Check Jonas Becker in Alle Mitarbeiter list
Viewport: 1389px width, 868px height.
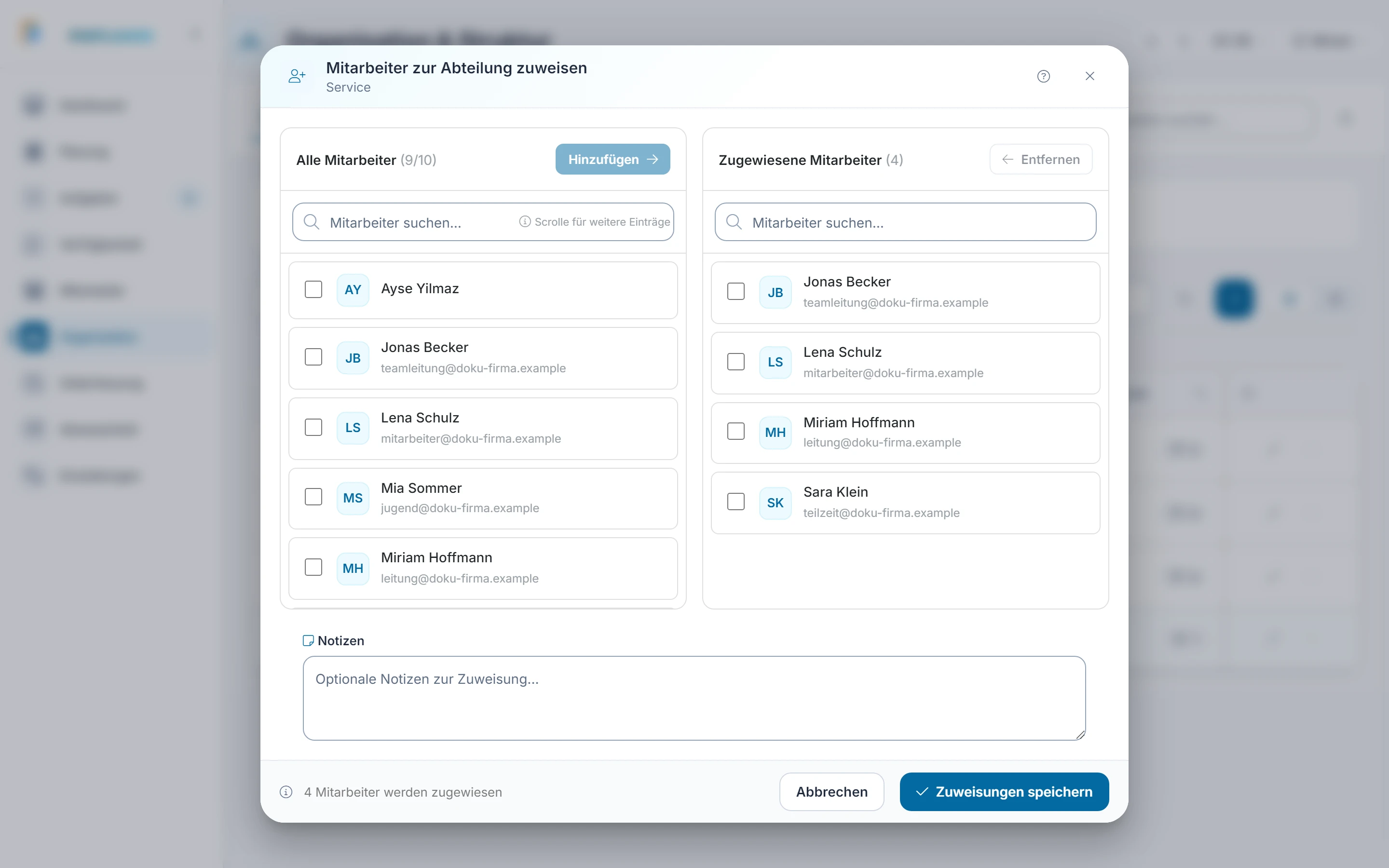313,357
